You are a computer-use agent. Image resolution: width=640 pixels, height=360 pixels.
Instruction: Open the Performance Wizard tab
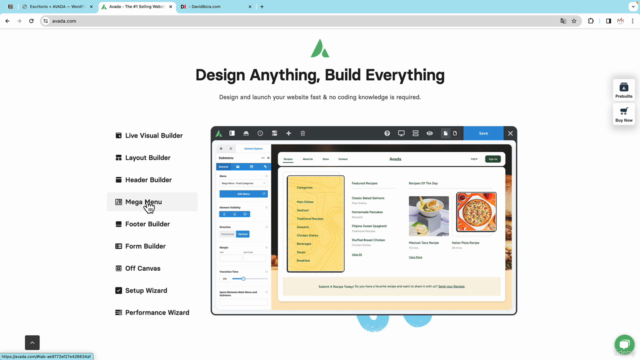coord(152,313)
